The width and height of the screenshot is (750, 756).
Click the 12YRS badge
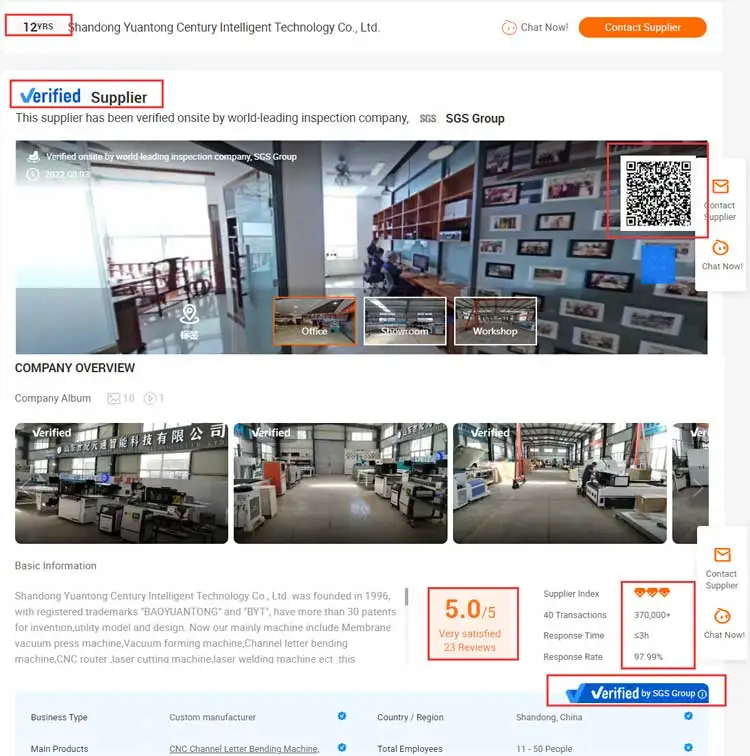[x=38, y=27]
